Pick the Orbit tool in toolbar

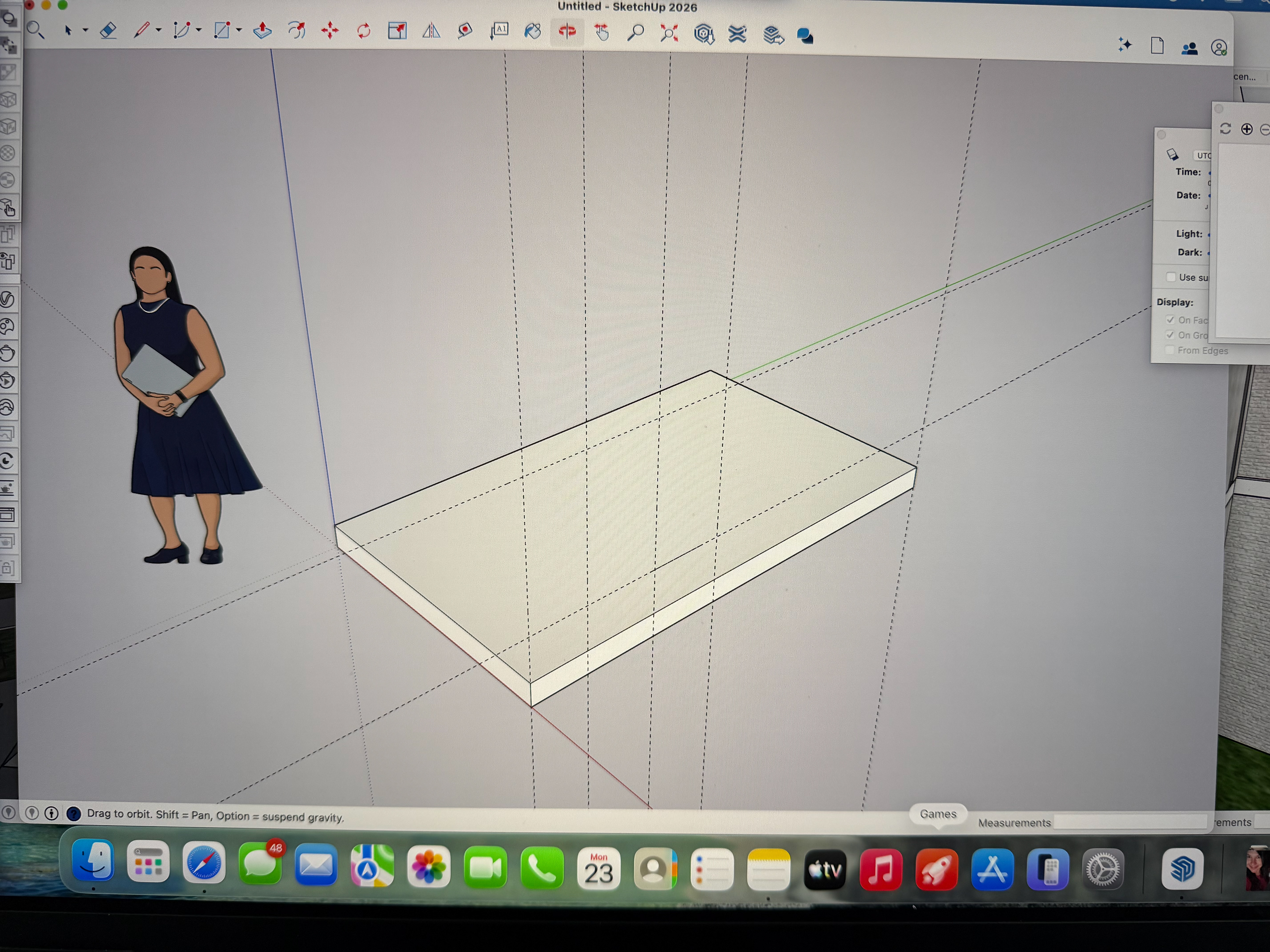coord(567,31)
